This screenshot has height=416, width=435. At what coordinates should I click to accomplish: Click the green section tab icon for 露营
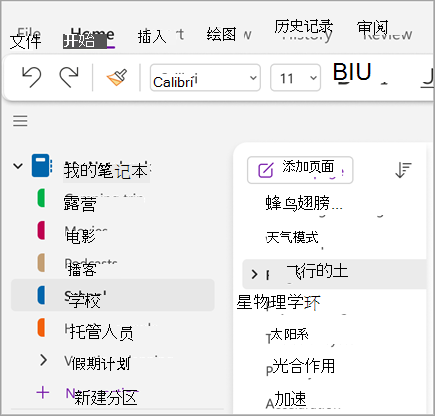point(41,198)
